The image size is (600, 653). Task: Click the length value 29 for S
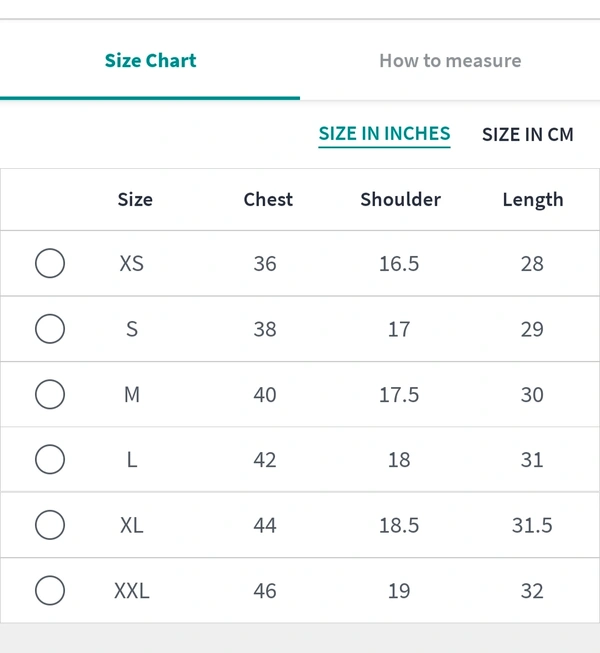[532, 329]
